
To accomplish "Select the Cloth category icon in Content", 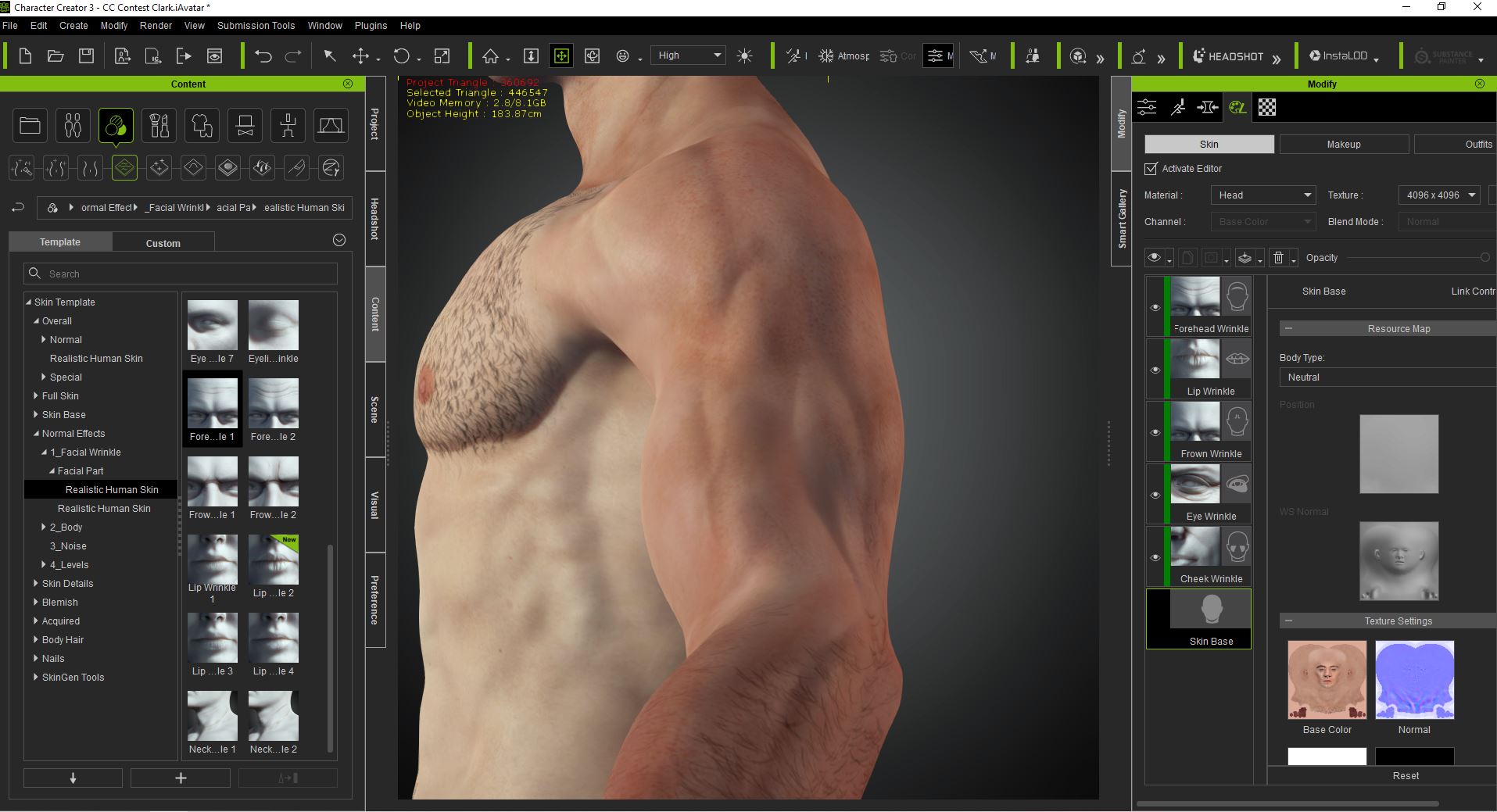I will coord(202,125).
